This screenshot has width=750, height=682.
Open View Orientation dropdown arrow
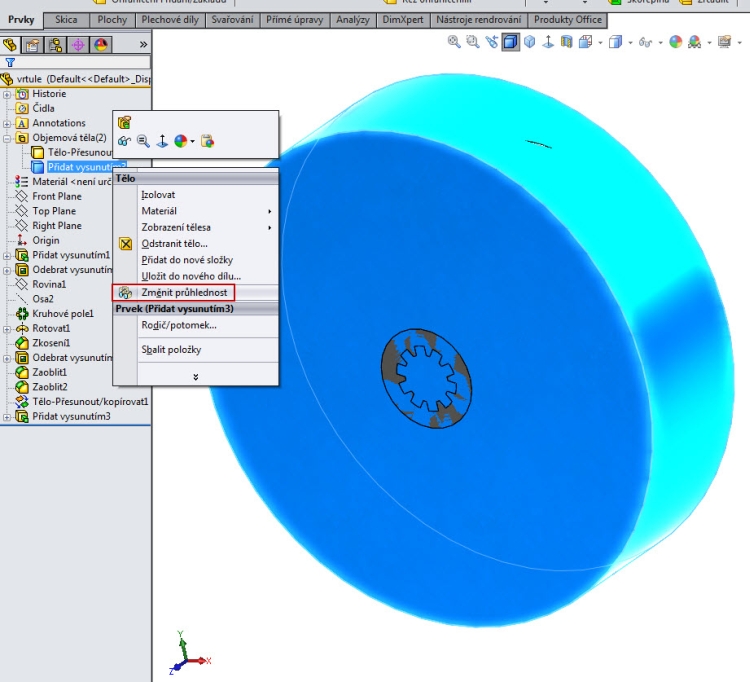pyautogui.click(x=600, y=43)
